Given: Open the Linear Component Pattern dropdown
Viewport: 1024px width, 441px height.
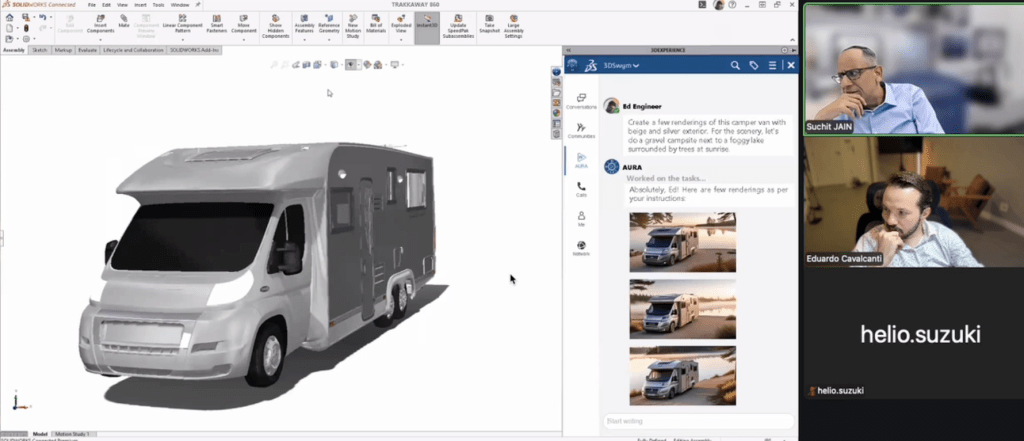Looking at the screenshot, I should pos(182,38).
